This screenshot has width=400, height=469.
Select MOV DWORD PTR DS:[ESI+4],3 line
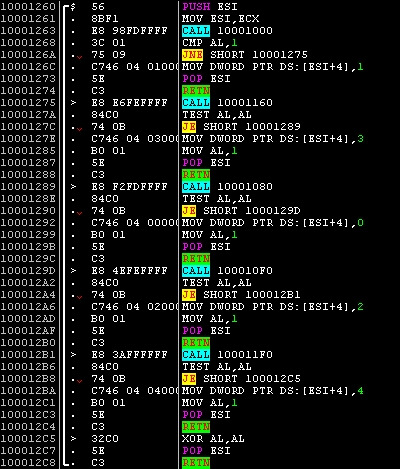[273, 138]
